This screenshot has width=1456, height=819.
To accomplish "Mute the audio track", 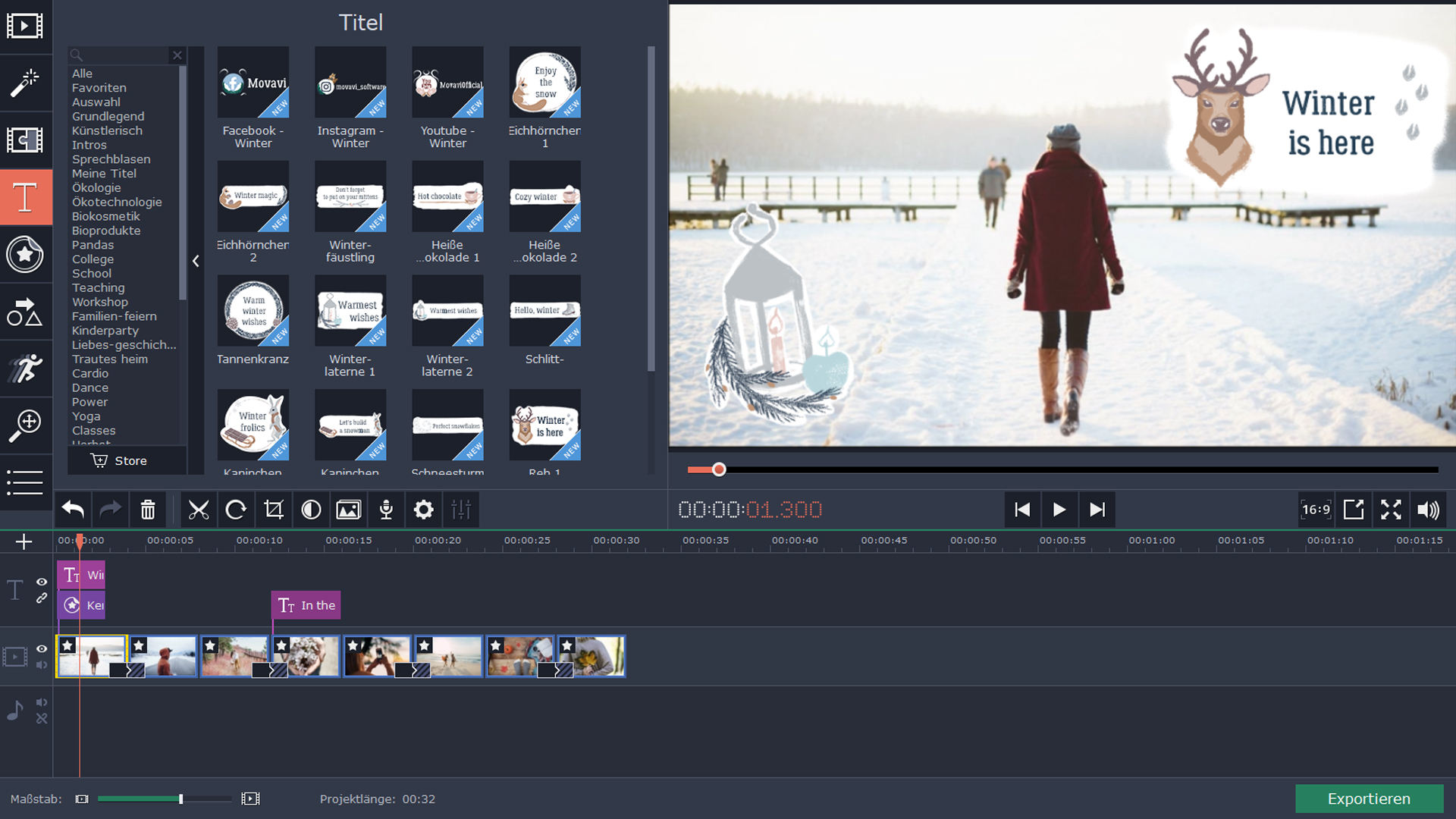I will click(42, 703).
